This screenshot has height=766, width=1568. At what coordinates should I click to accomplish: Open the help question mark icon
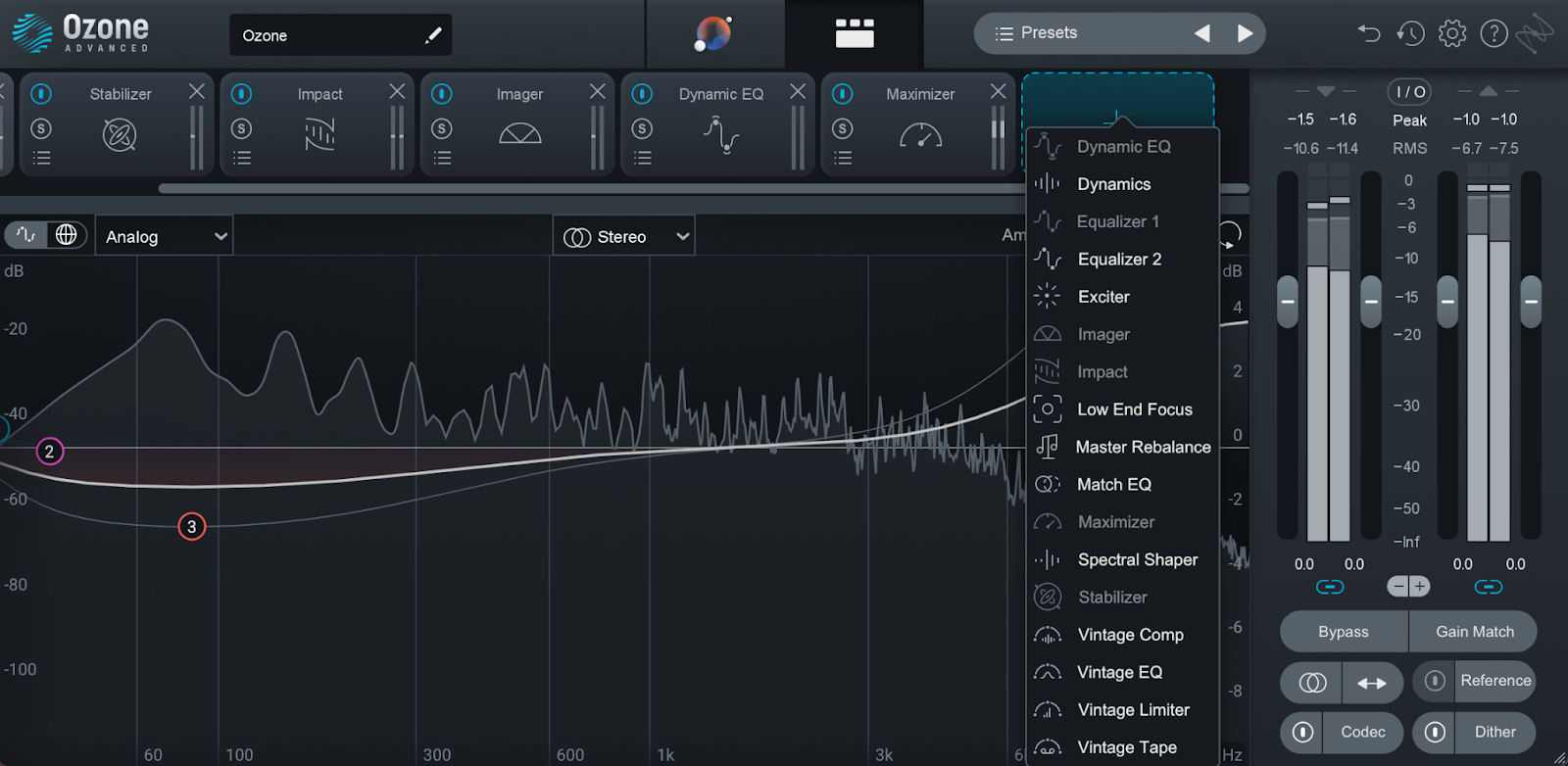(x=1494, y=33)
